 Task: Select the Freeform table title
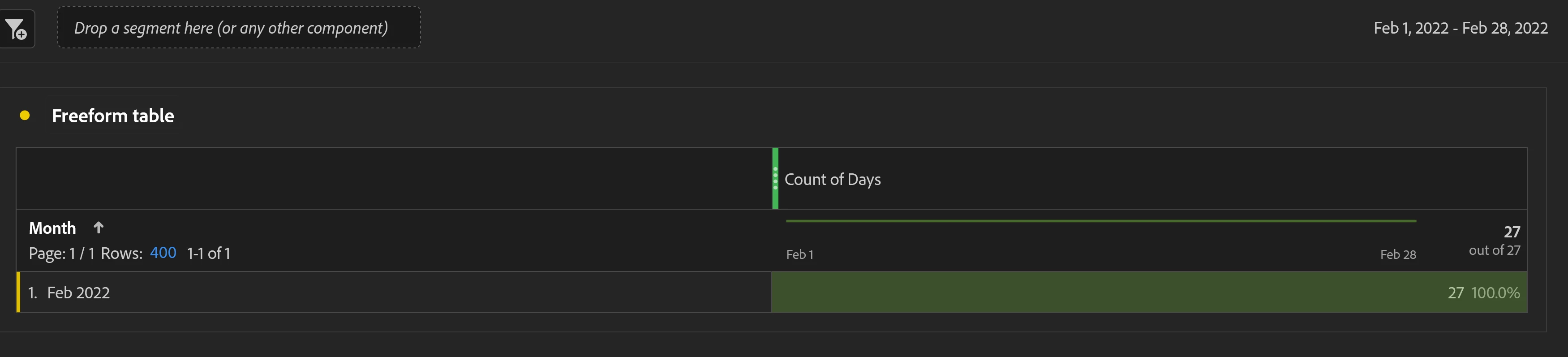pyautogui.click(x=113, y=115)
